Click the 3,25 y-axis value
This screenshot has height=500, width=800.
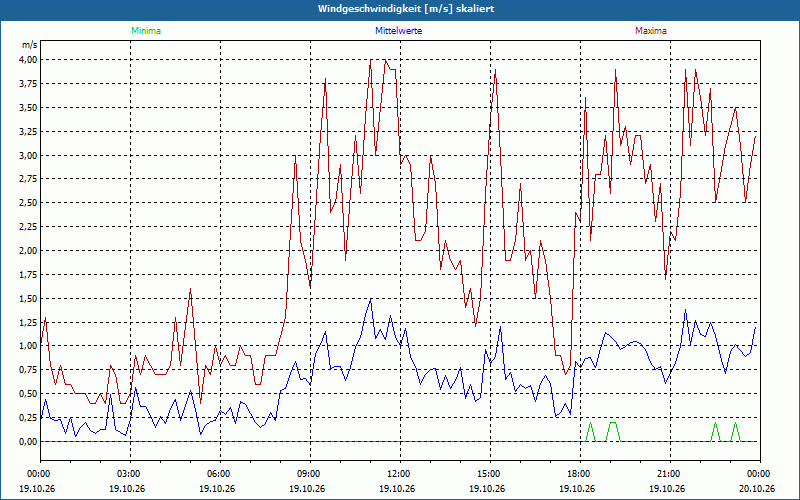coord(28,132)
